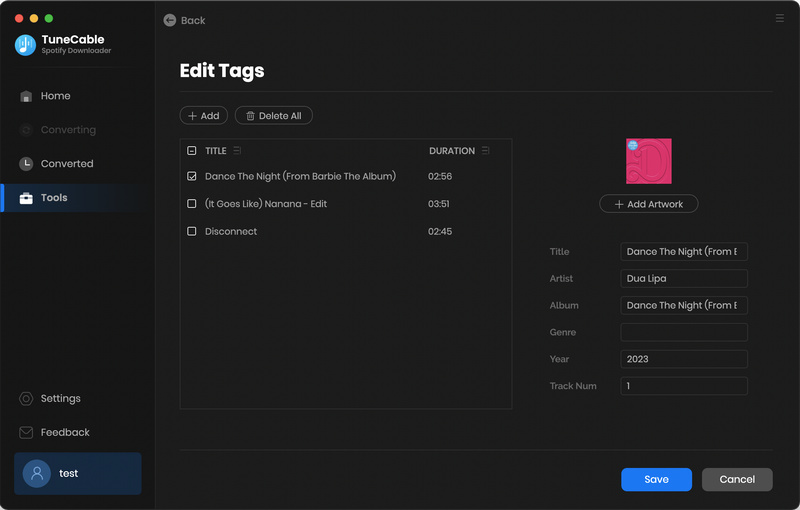Click the Converted clock icon

point(26,164)
